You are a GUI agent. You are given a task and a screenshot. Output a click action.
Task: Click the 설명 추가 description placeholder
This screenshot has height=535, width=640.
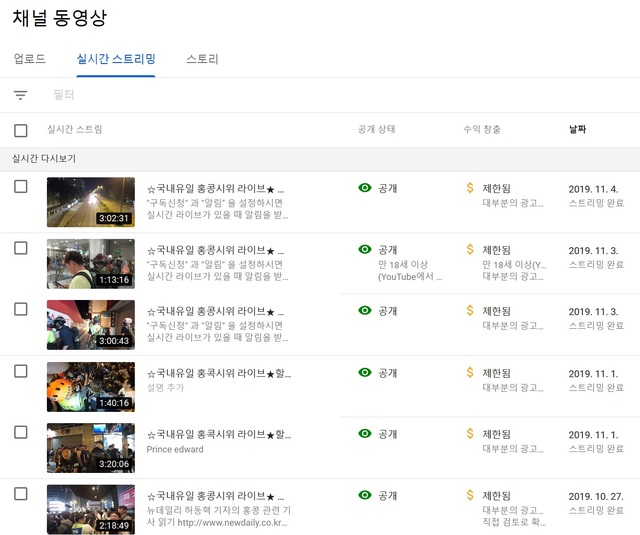pyautogui.click(x=165, y=388)
